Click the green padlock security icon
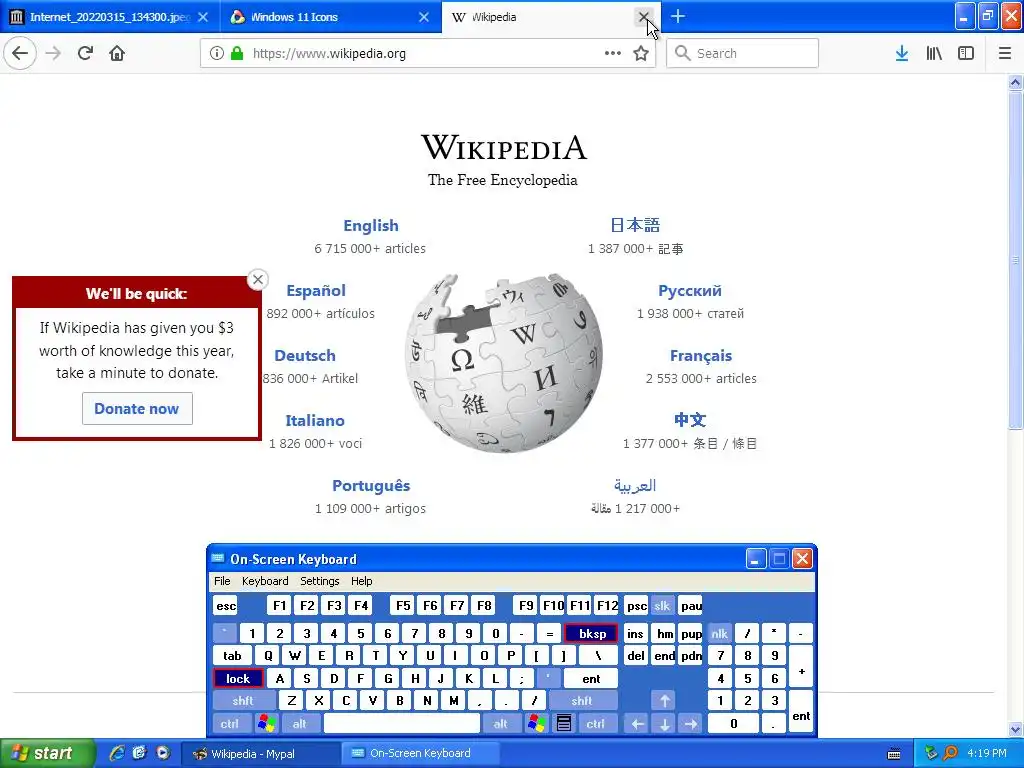This screenshot has height=768, width=1024. [237, 53]
